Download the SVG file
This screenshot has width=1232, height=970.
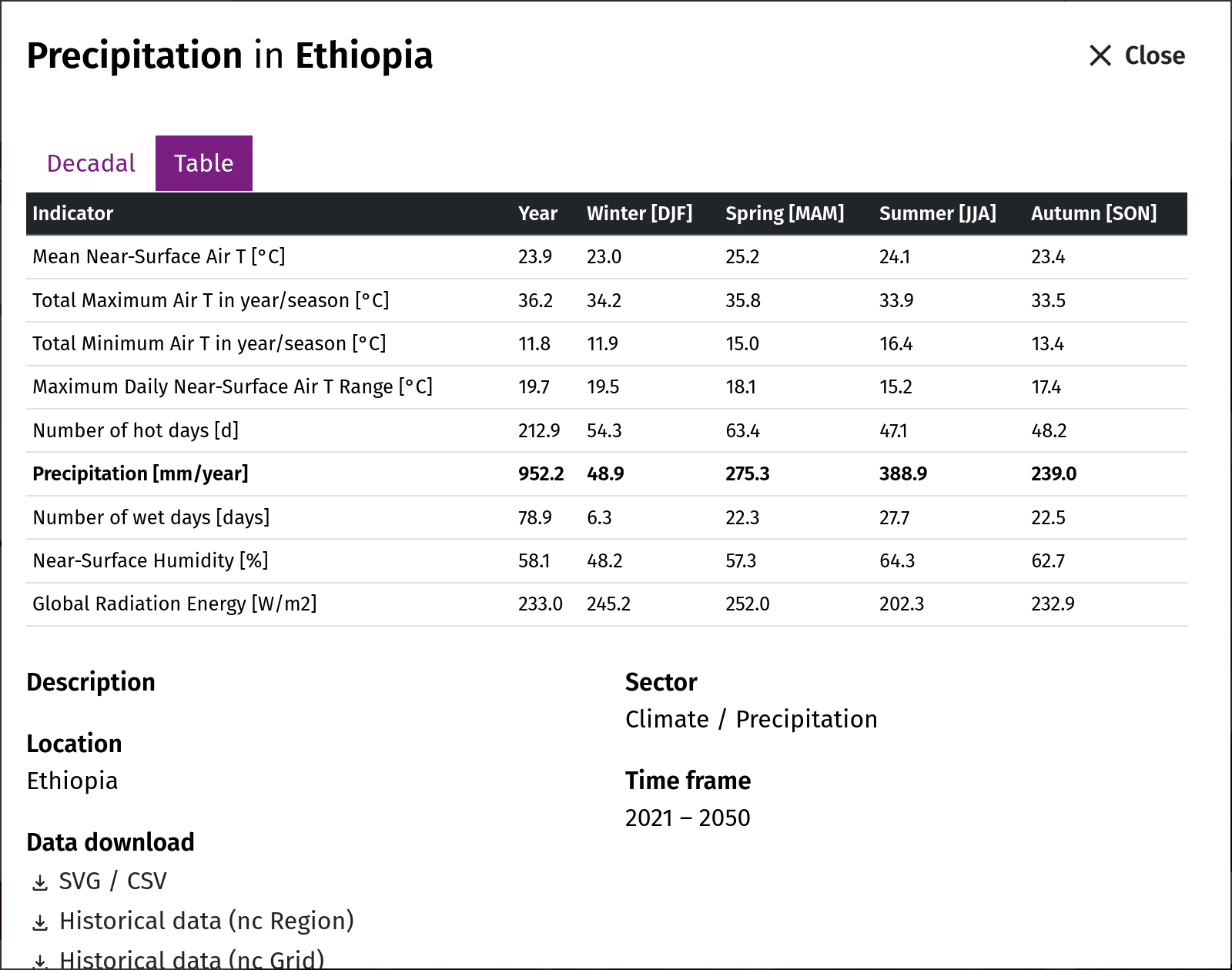tap(80, 881)
